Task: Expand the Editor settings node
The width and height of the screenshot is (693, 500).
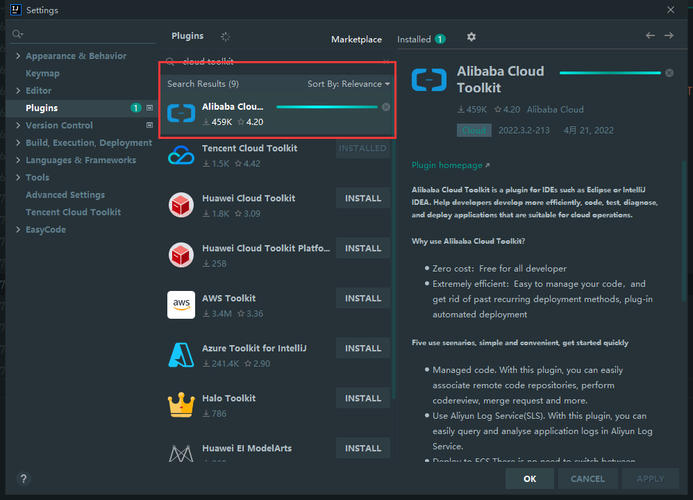Action: (x=18, y=91)
